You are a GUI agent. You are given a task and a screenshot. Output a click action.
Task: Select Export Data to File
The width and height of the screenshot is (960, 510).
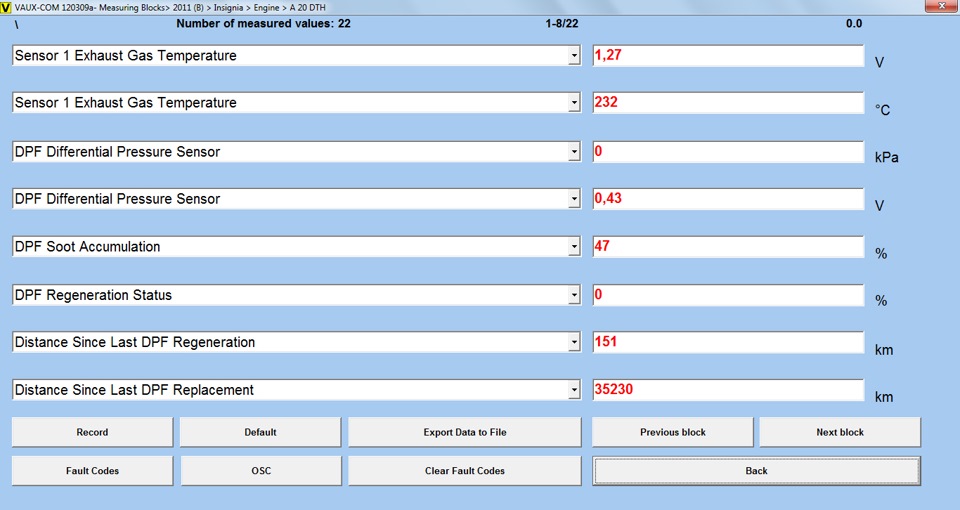(x=465, y=432)
